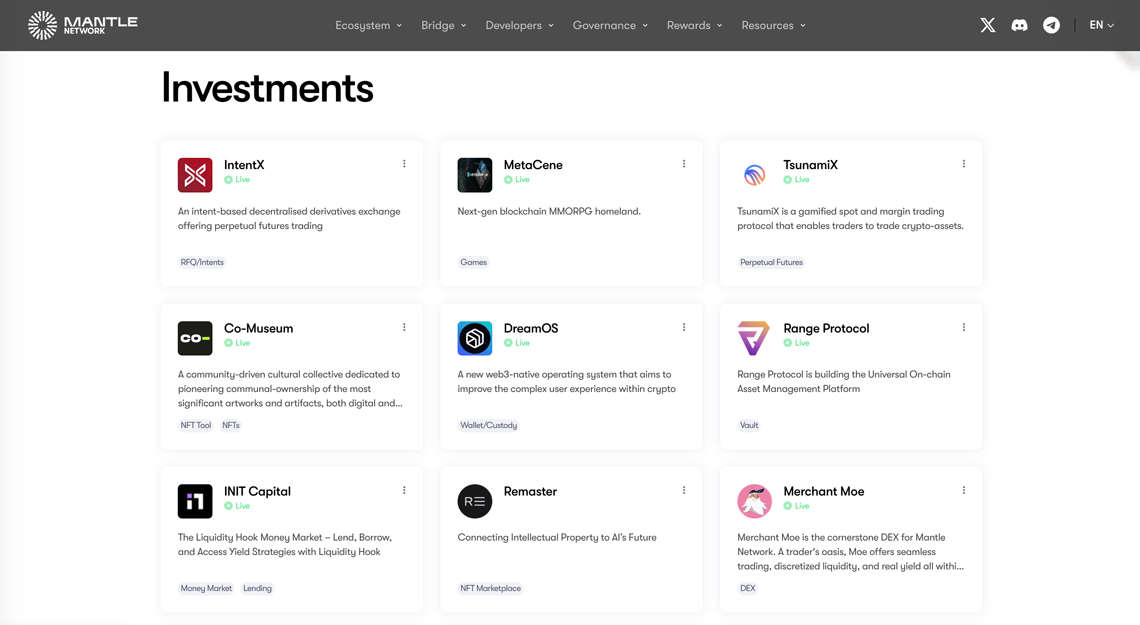The image size is (1140, 625).
Task: Click the IntentX red logo
Action: click(x=195, y=175)
